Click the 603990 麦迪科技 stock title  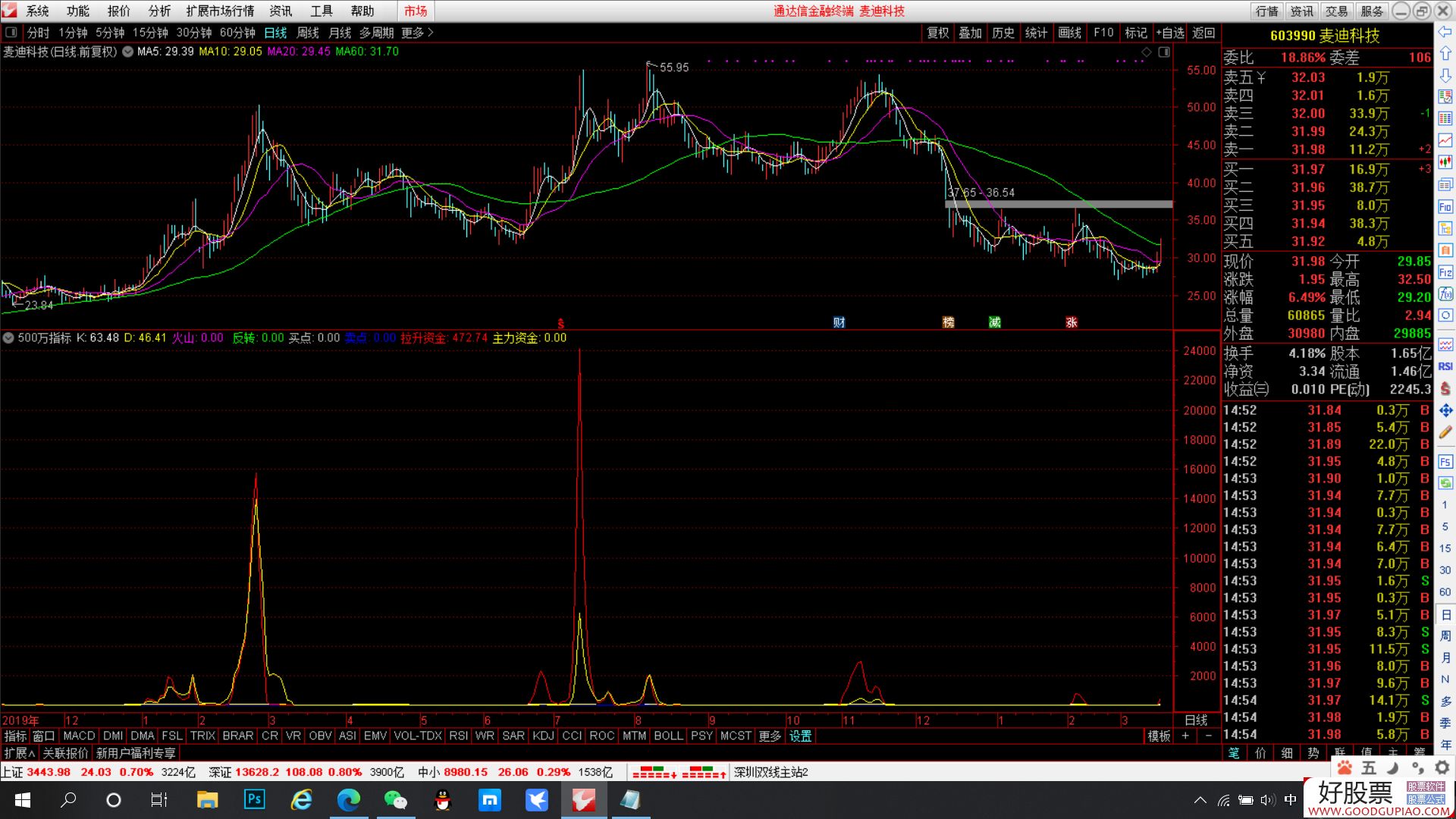(1325, 36)
